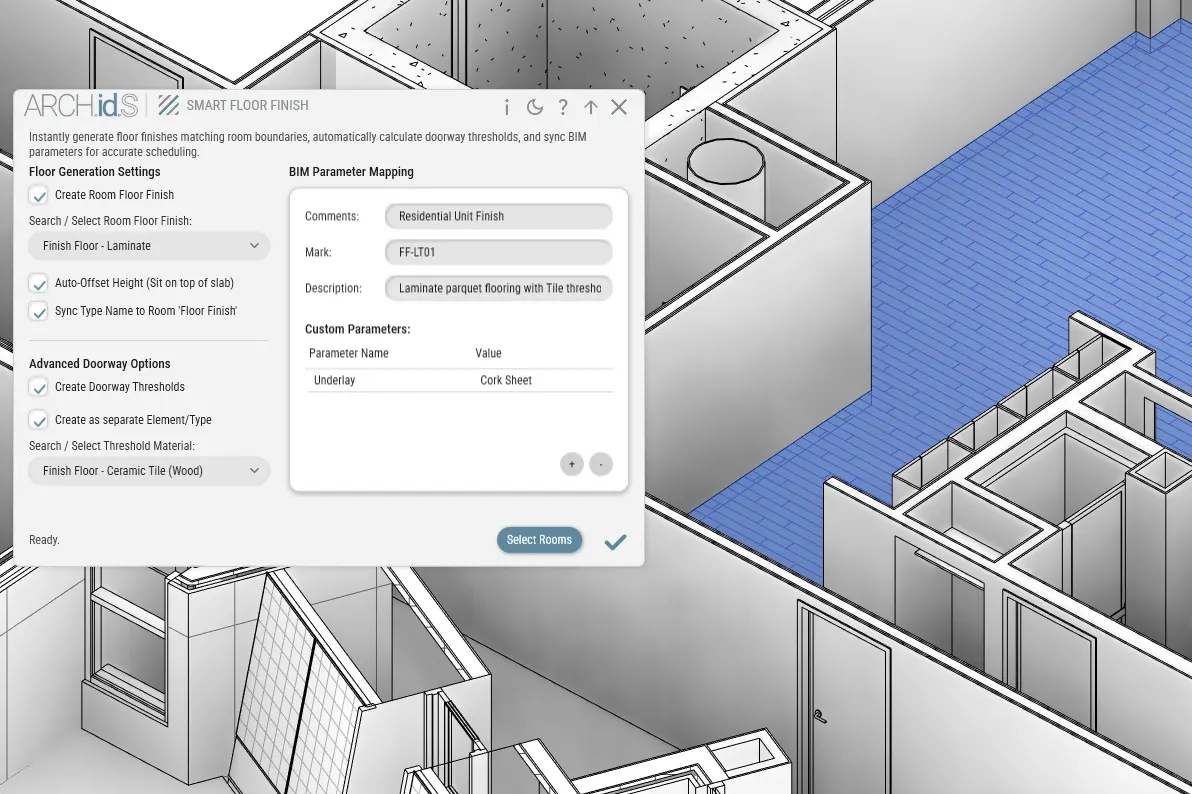Confirm with the blue checkmark icon

[x=615, y=542]
